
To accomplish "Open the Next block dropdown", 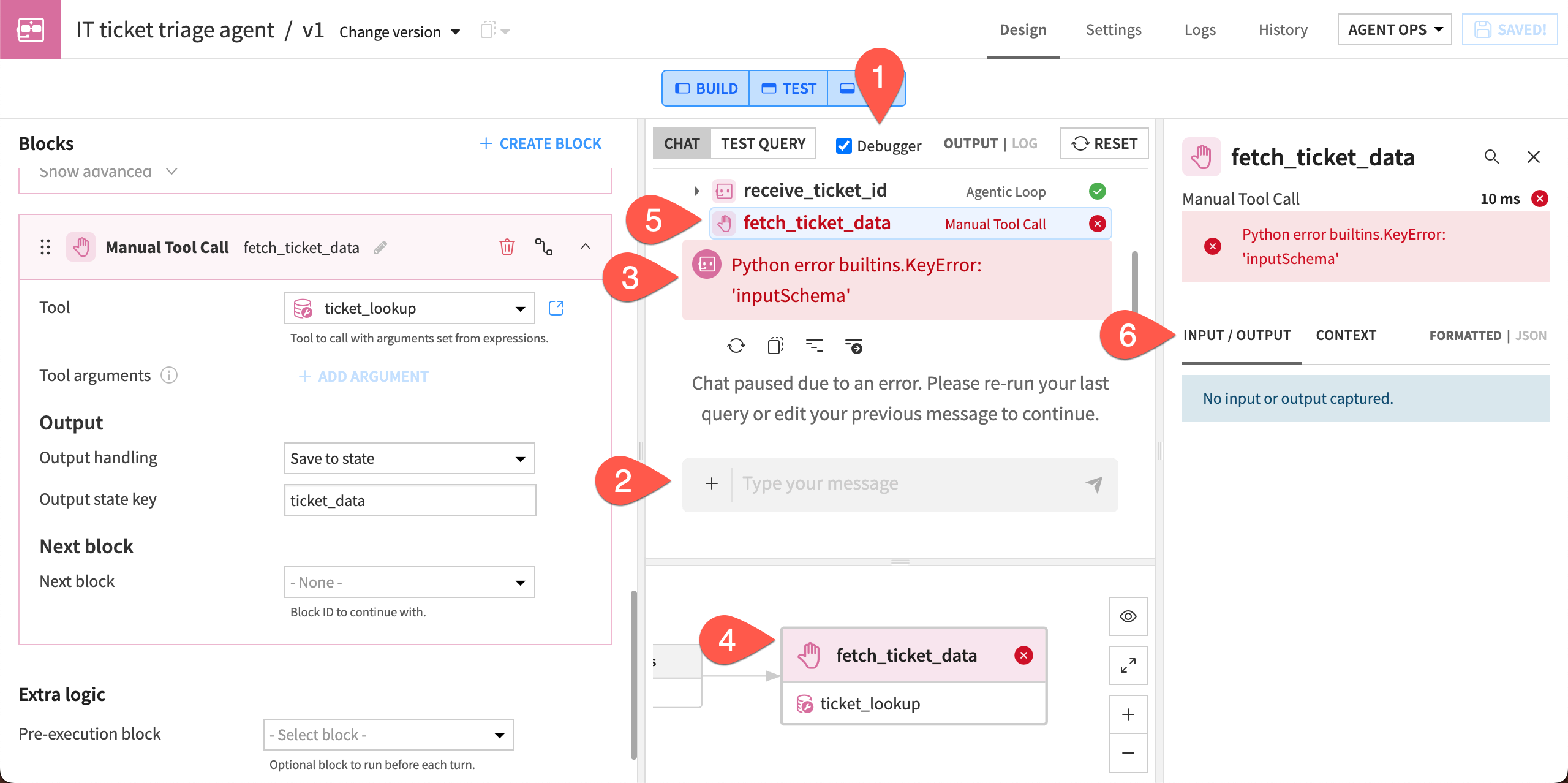I will tap(409, 582).
